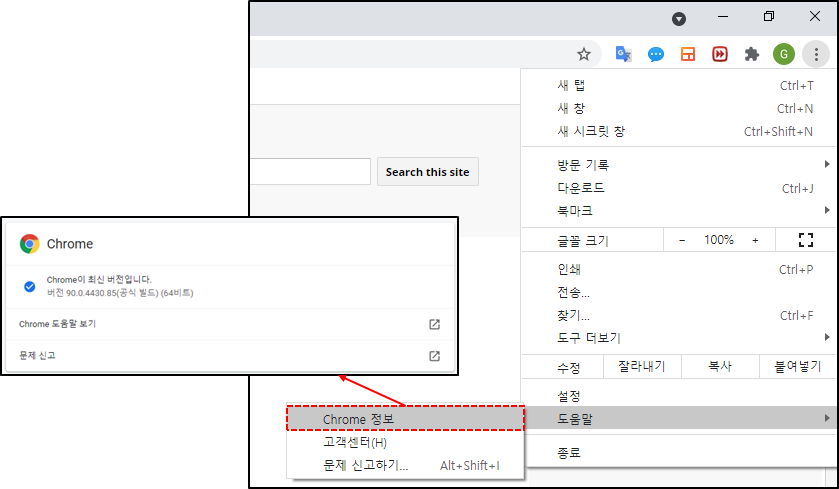
Task: Open the Extensions puzzle piece menu
Action: [x=752, y=54]
